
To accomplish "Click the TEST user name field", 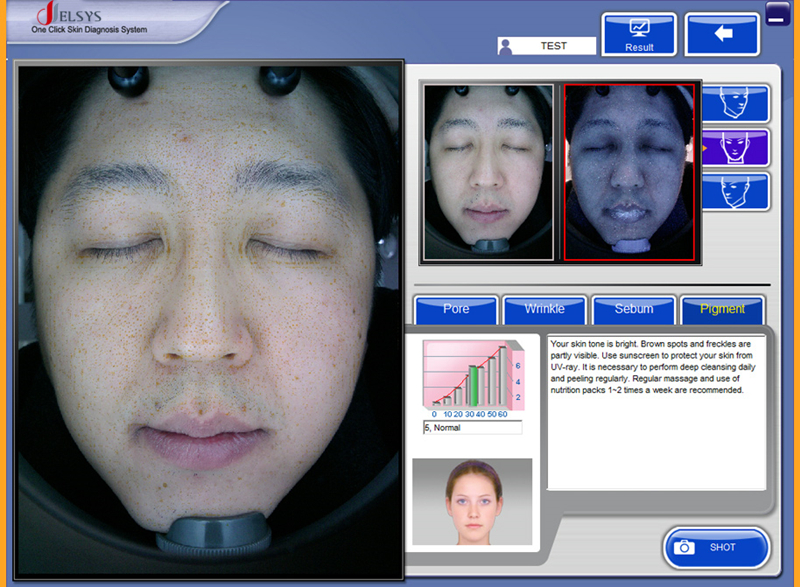I will (553, 46).
